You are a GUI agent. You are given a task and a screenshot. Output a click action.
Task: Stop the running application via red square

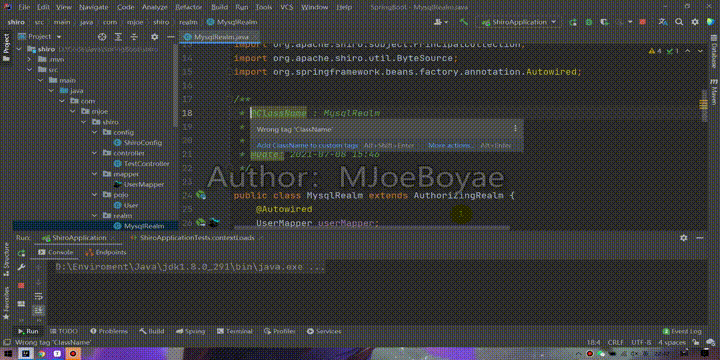click(x=642, y=22)
